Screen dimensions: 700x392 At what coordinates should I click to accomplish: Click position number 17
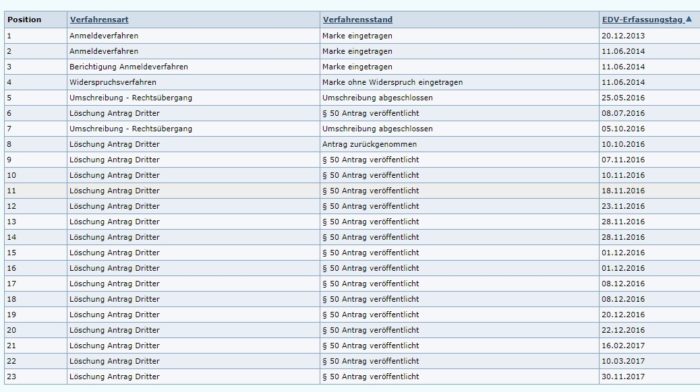click(x=12, y=284)
